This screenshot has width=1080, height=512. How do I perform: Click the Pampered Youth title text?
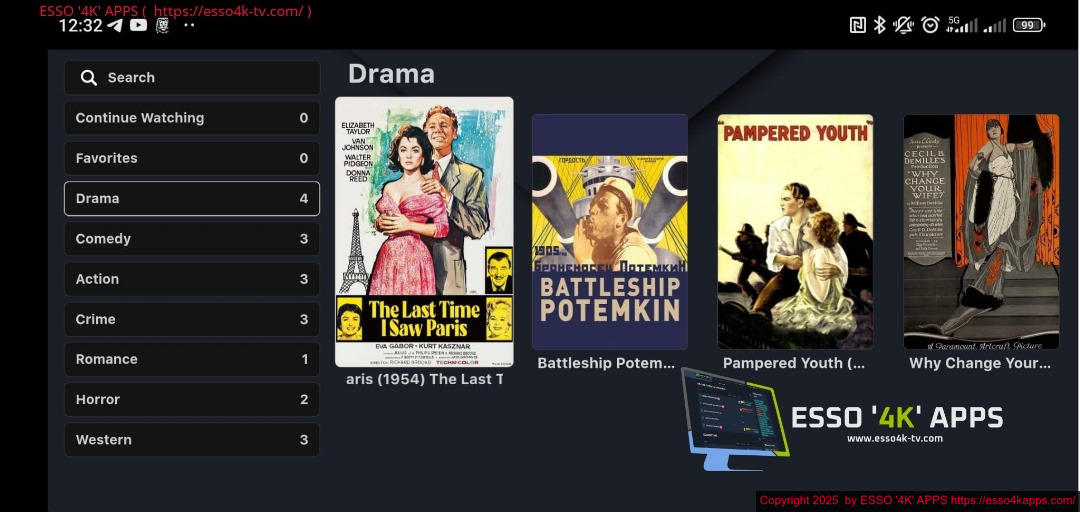tap(792, 363)
